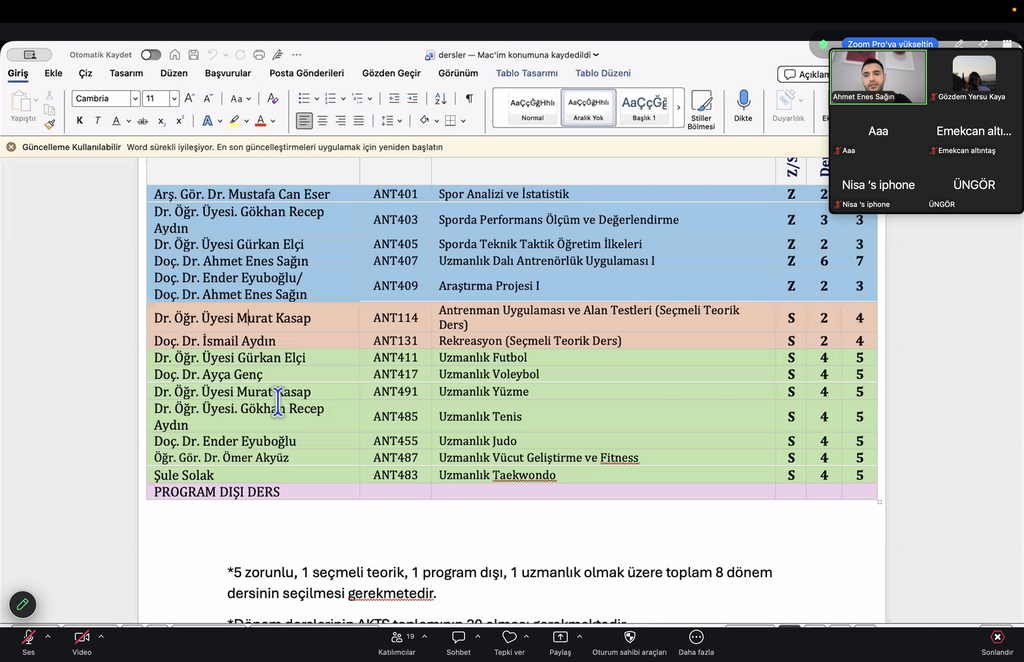Click the Sonlandır end meeting button
1024x662 pixels.
(997, 642)
